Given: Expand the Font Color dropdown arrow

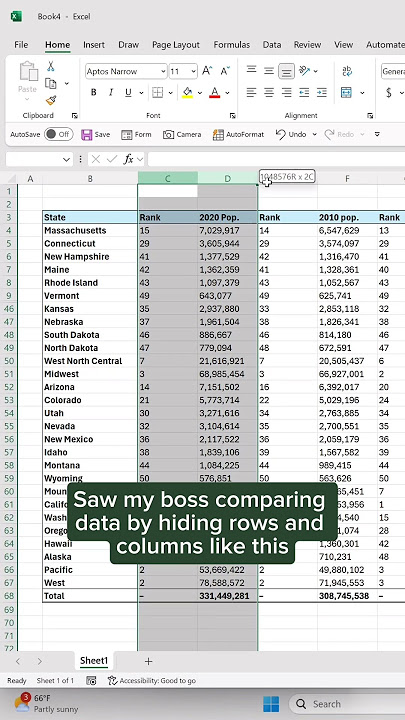Looking at the screenshot, I should [x=227, y=93].
